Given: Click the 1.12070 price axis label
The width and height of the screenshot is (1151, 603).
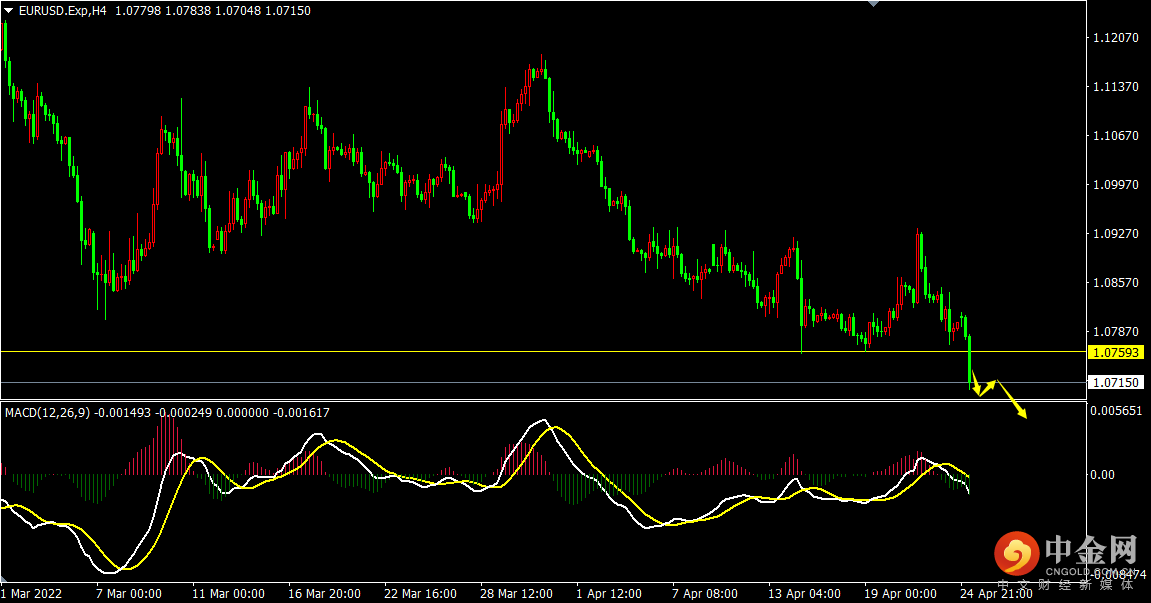Looking at the screenshot, I should pos(1116,38).
